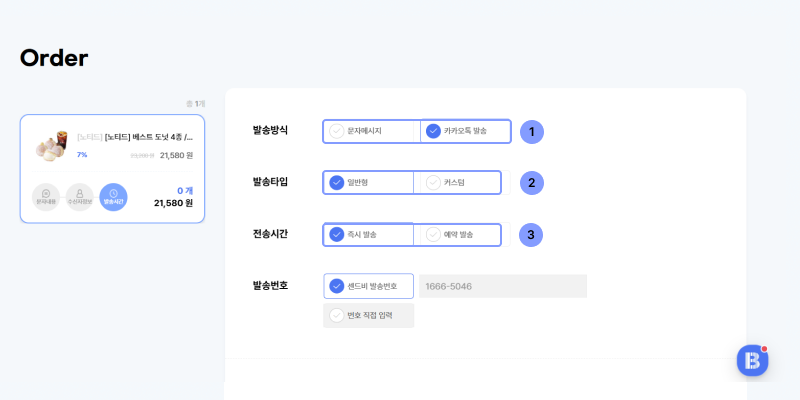Select 센드비 발송번호 sender option
Screen dimensions: 800x400
coord(368,286)
